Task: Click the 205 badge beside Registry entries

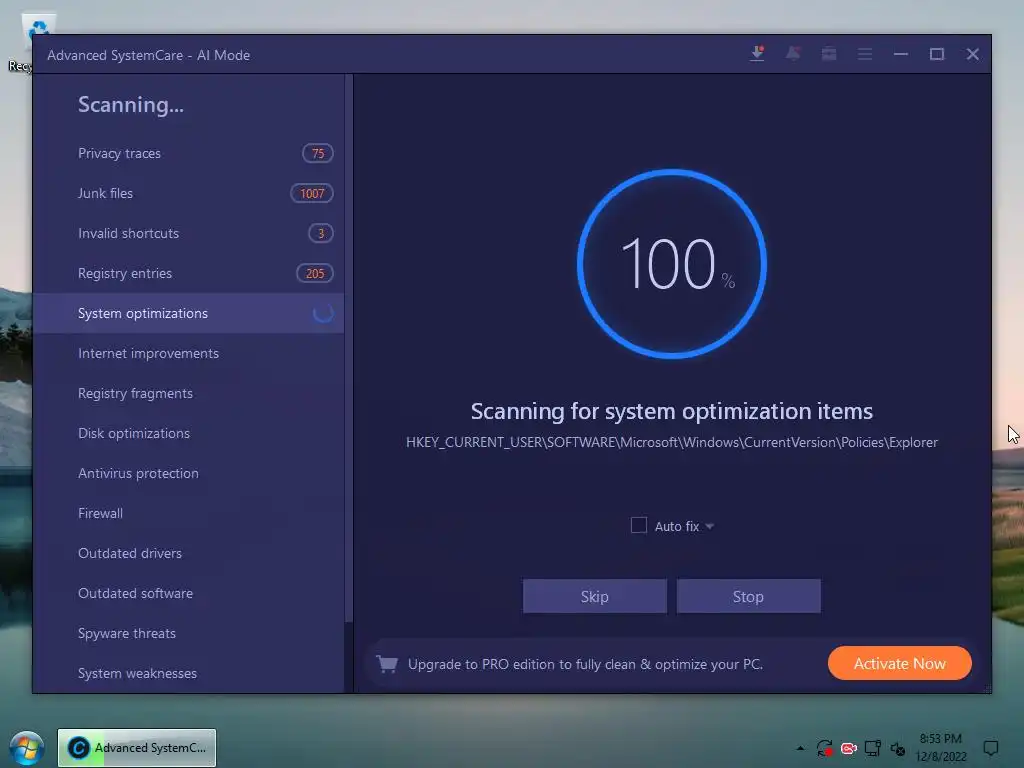Action: coord(315,273)
